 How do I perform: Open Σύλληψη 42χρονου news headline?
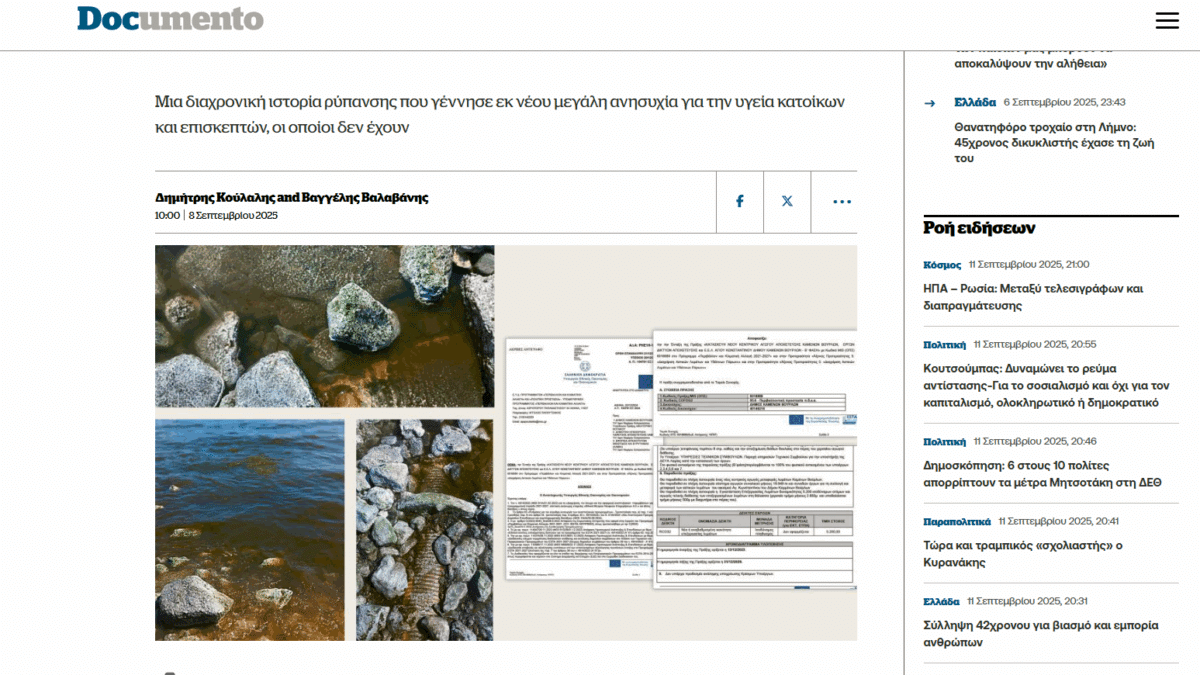(x=1040, y=633)
